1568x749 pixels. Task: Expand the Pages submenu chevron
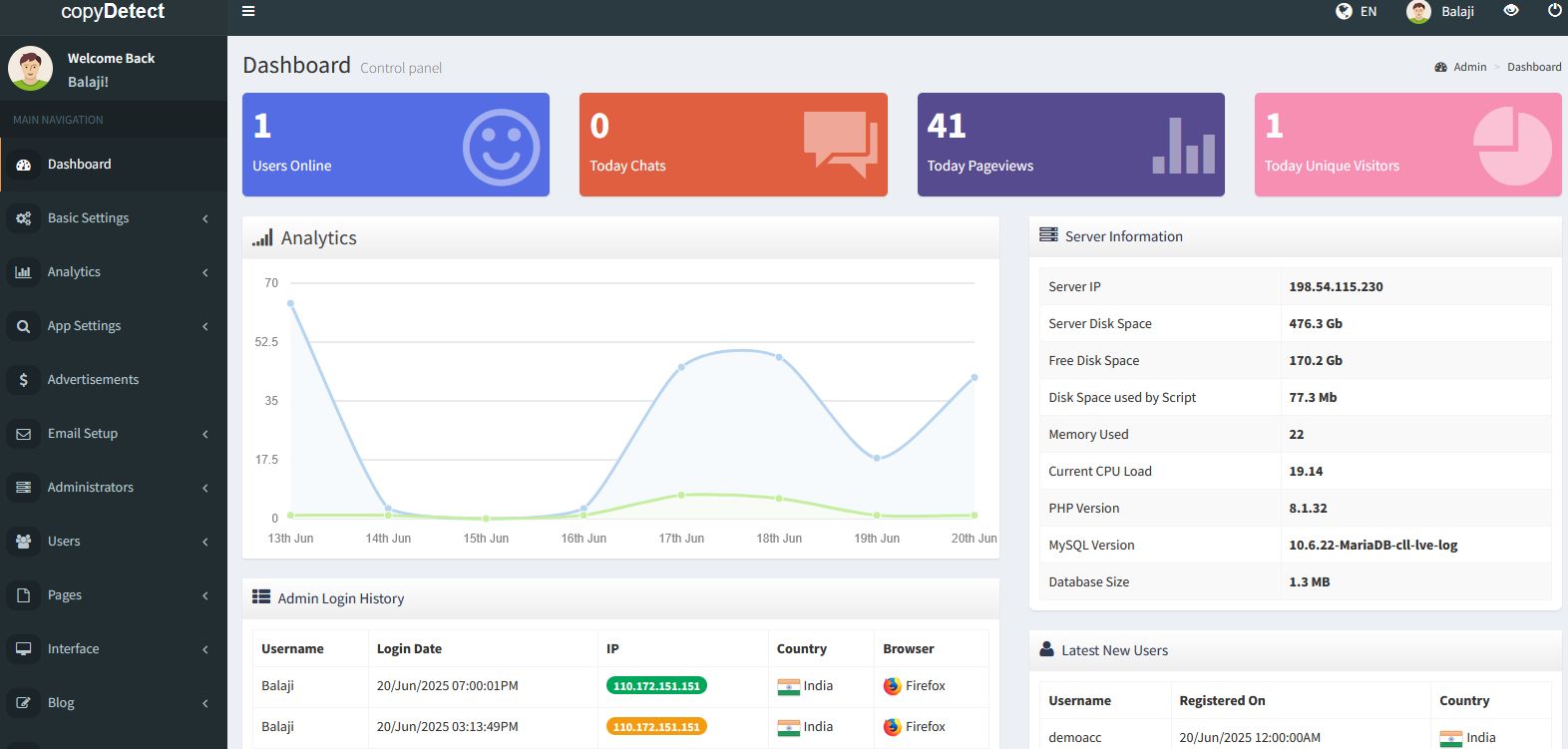click(x=205, y=595)
